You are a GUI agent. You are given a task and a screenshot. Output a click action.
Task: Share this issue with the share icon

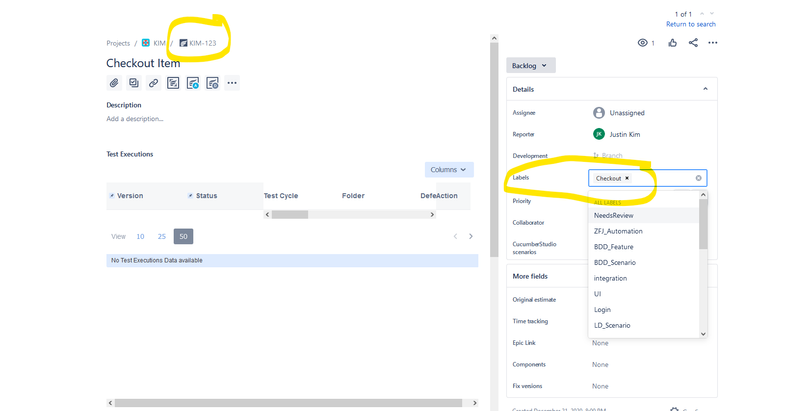pyautogui.click(x=693, y=43)
